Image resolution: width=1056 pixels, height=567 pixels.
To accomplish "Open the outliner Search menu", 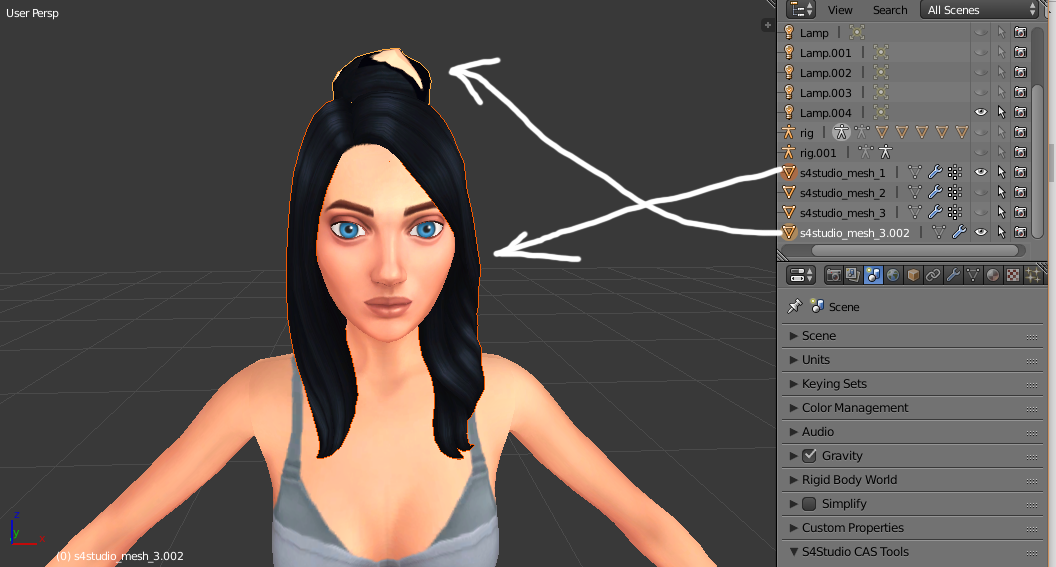I will click(x=890, y=10).
